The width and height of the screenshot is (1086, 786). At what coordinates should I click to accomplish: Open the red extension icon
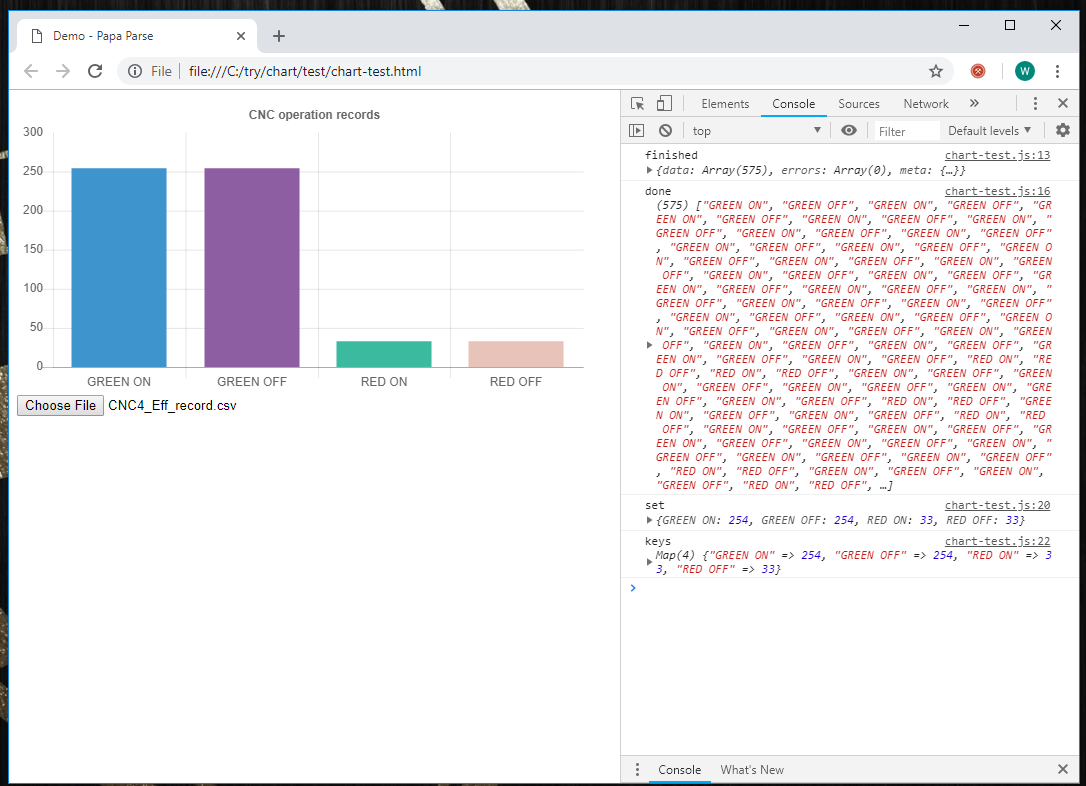978,71
